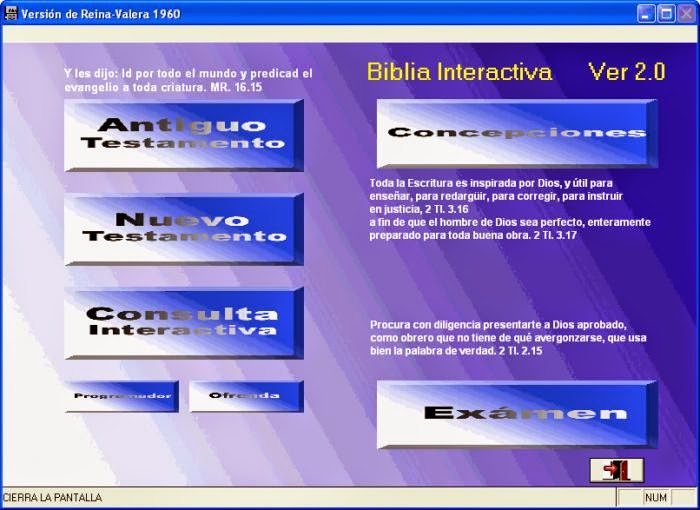This screenshot has height=510, width=700.
Task: Open the Programador button
Action: (122, 396)
